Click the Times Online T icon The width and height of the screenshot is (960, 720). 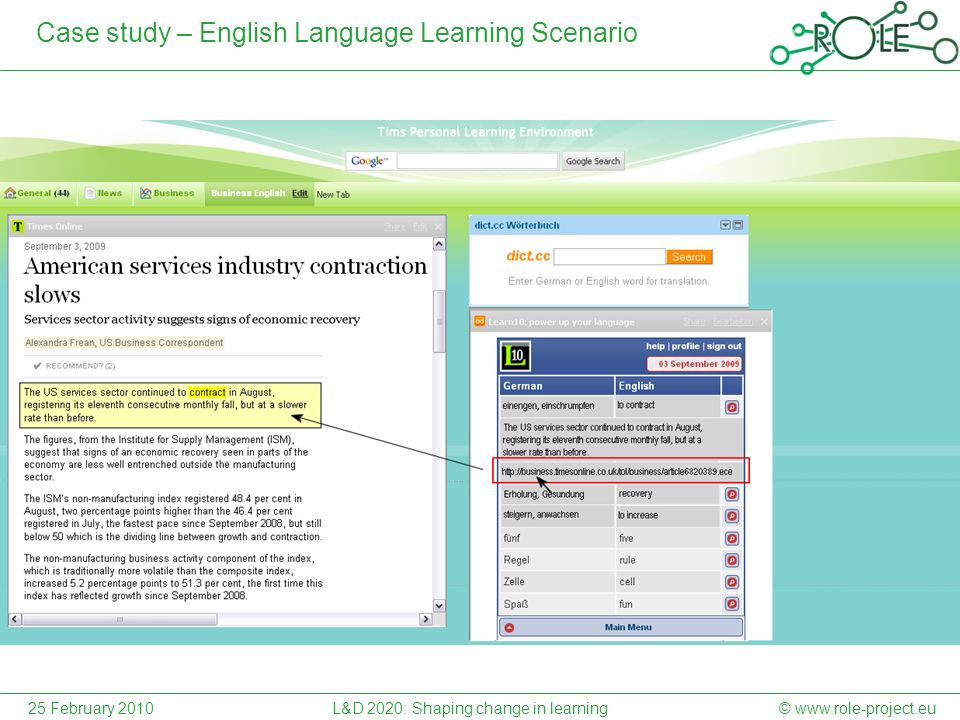(18, 227)
